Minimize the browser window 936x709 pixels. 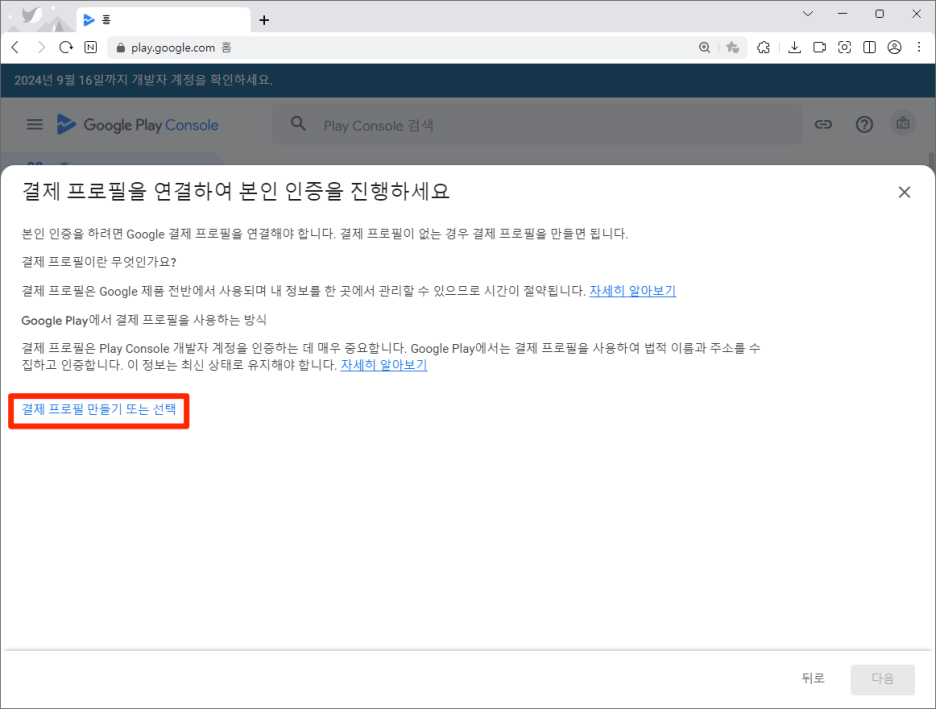click(842, 14)
